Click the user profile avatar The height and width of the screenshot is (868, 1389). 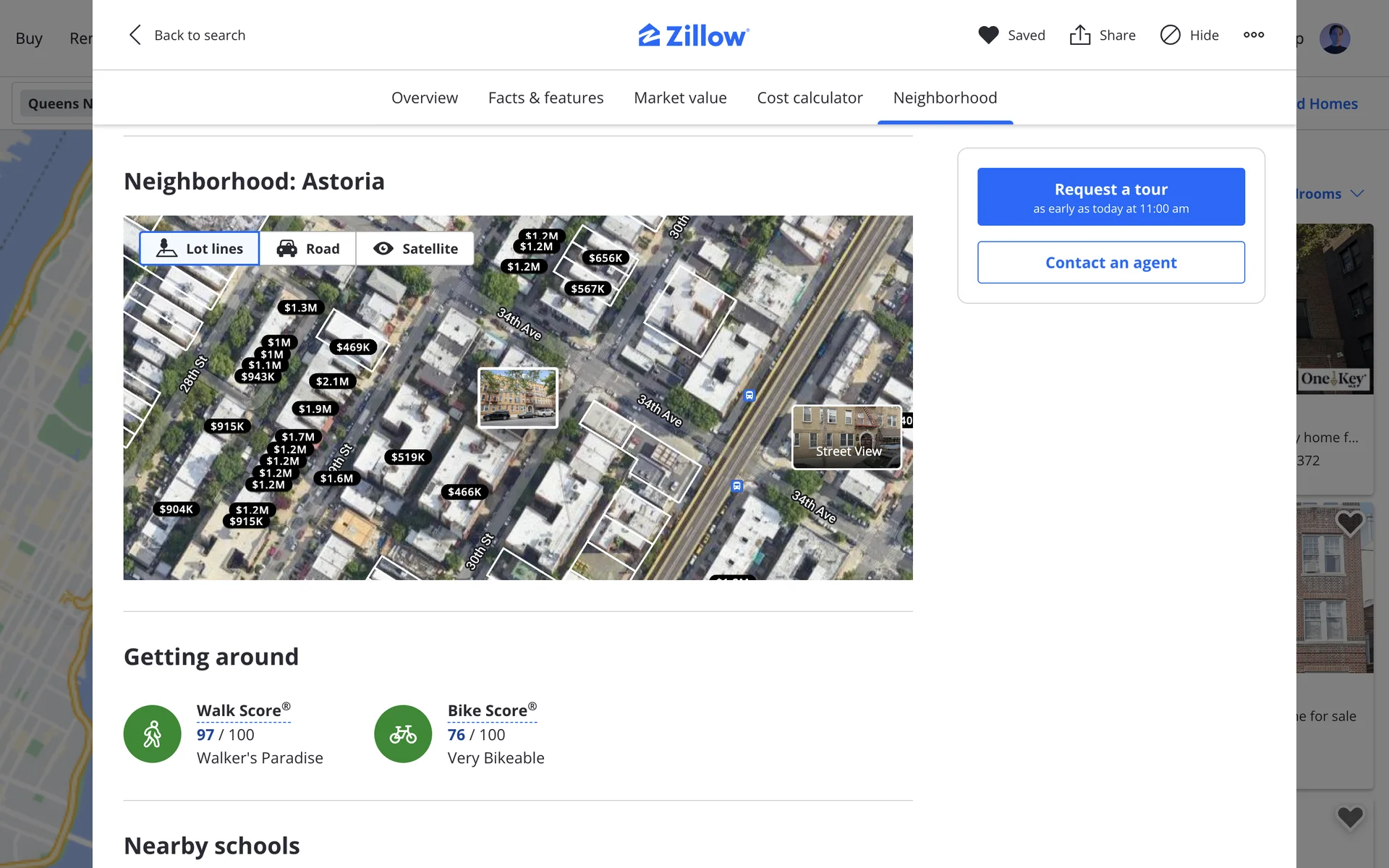tap(1334, 38)
